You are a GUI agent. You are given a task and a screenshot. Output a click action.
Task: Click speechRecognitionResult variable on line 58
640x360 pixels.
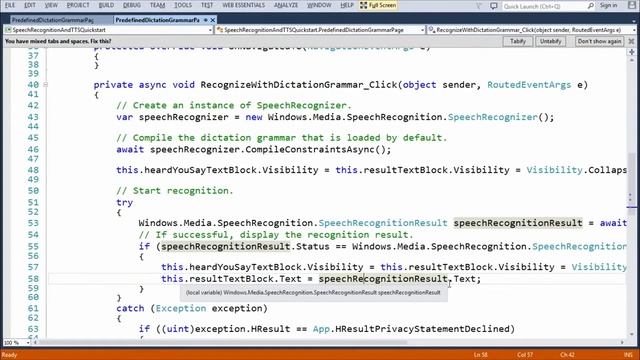click(x=383, y=279)
